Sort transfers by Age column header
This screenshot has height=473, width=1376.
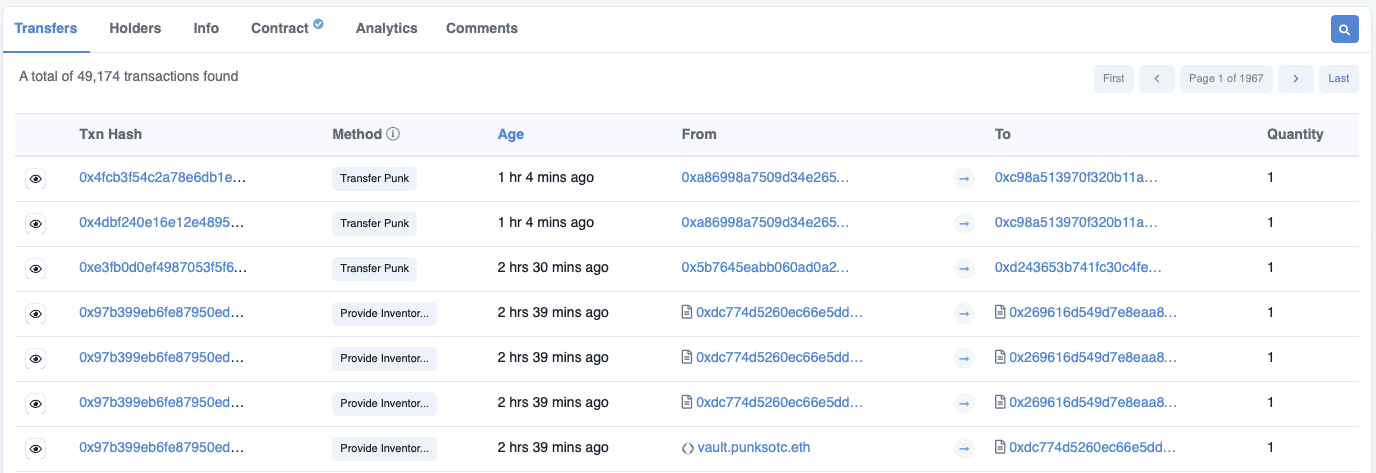pyautogui.click(x=510, y=134)
